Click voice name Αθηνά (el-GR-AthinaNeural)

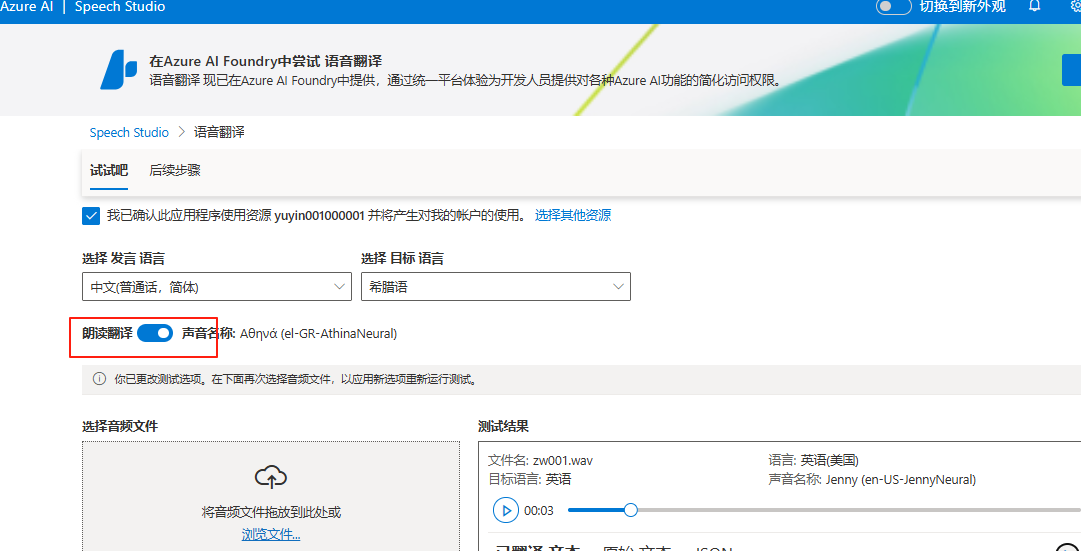[x=319, y=334]
